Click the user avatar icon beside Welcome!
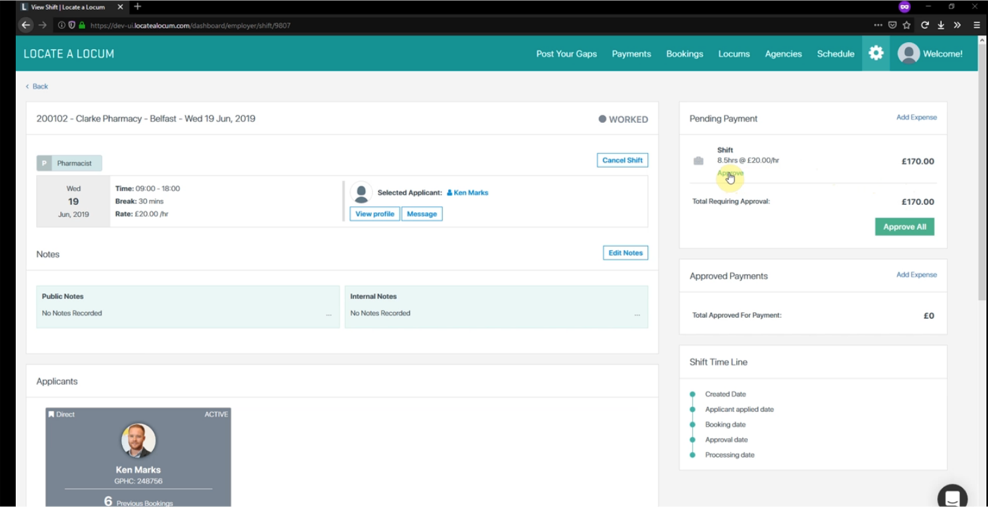 (909, 54)
